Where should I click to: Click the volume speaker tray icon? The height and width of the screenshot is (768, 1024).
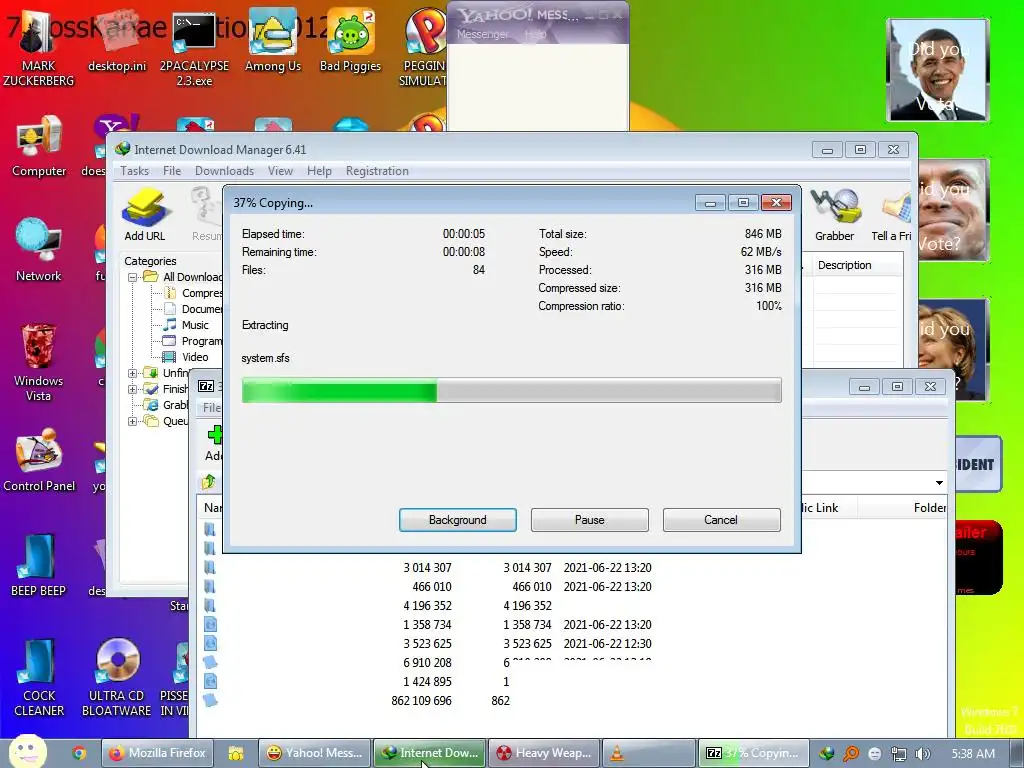[x=923, y=754]
